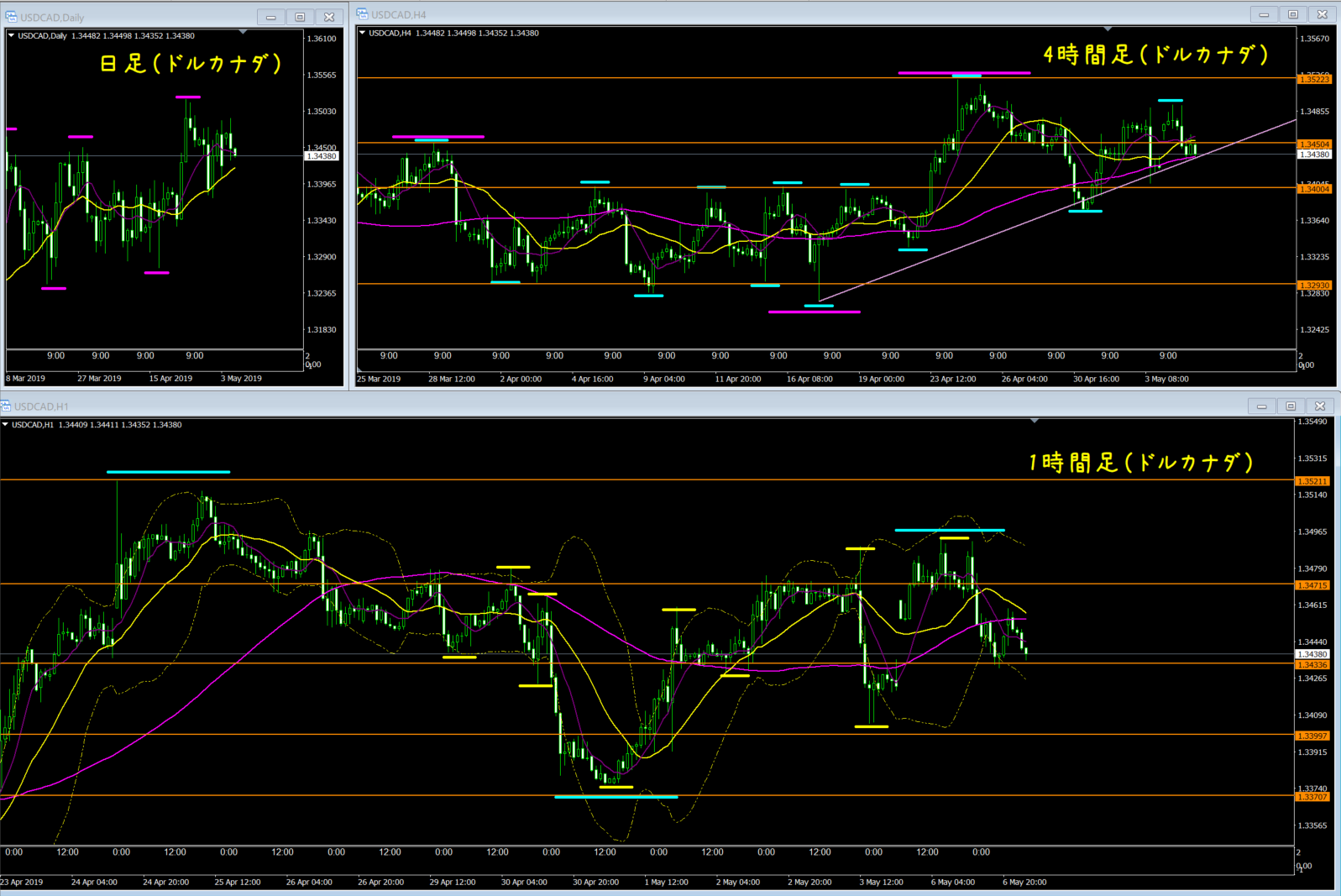
Task: Select the 1.34336 orange price label in H1
Action: tap(1312, 665)
